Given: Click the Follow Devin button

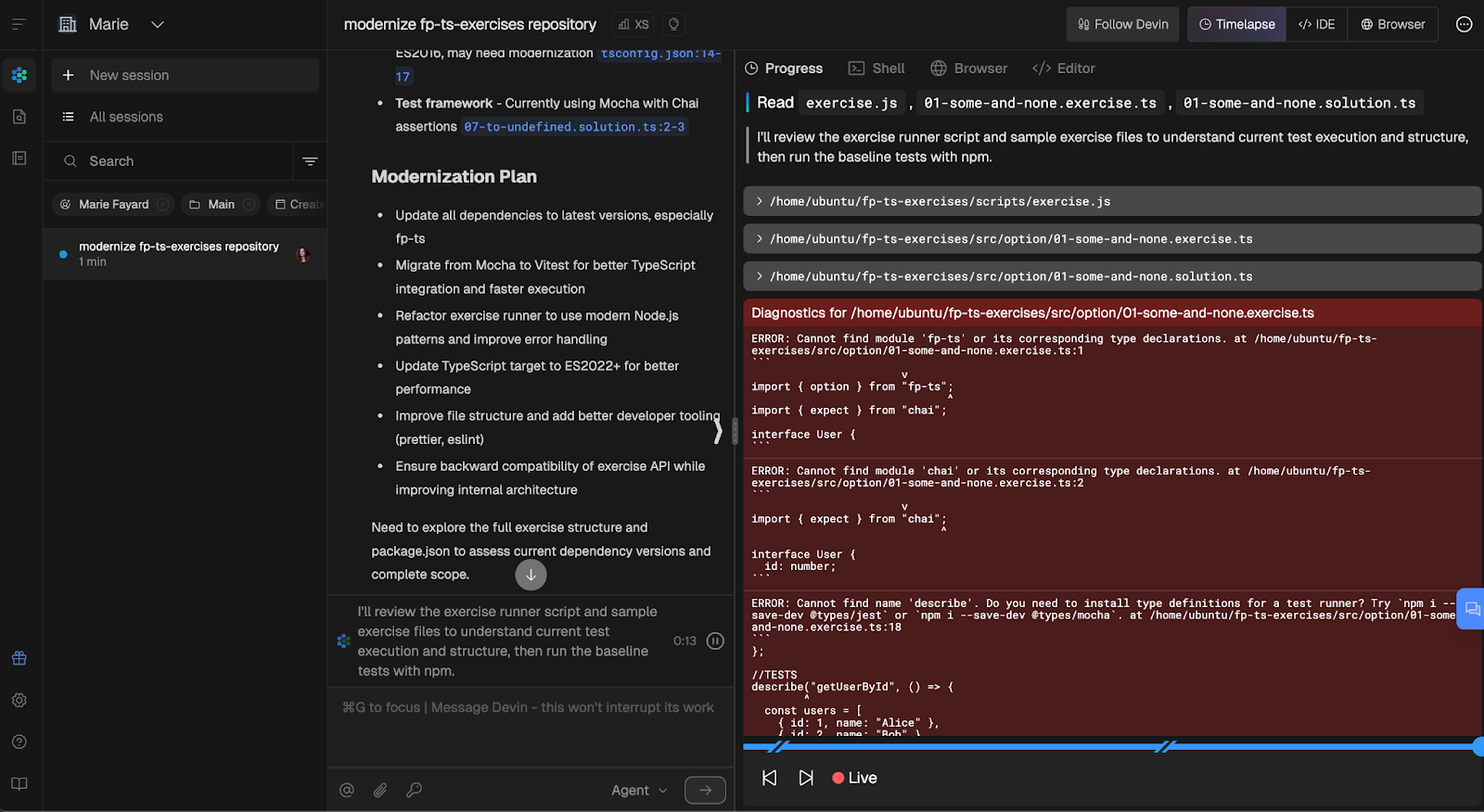Looking at the screenshot, I should [x=1123, y=24].
